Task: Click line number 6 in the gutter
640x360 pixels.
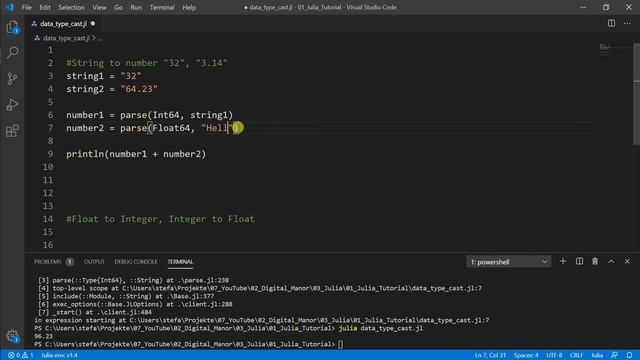Action: click(x=50, y=115)
